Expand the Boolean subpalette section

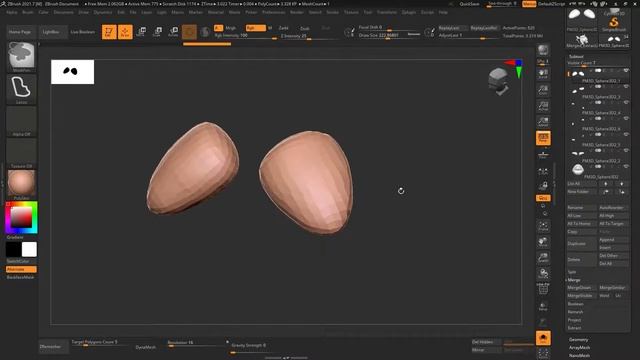[576, 304]
